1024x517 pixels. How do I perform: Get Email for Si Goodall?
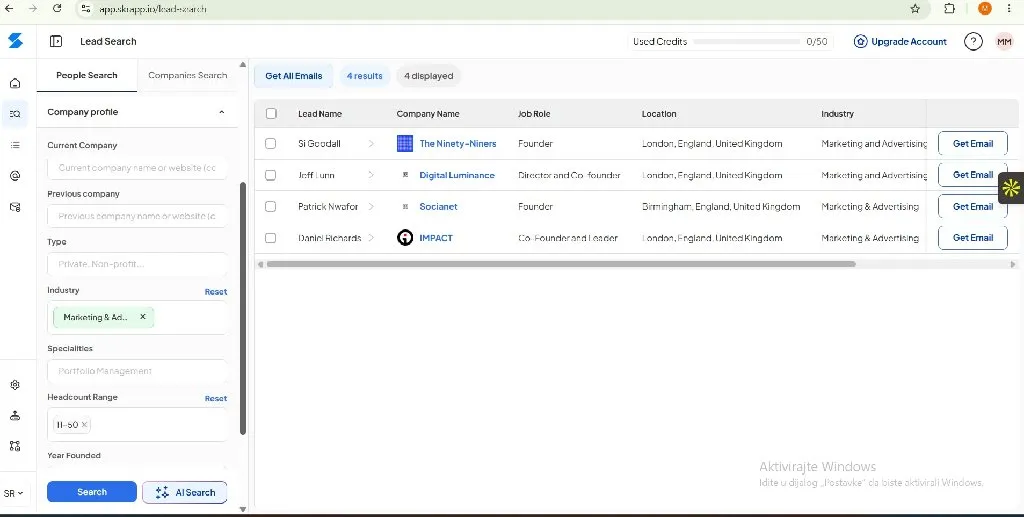pyautogui.click(x=972, y=144)
